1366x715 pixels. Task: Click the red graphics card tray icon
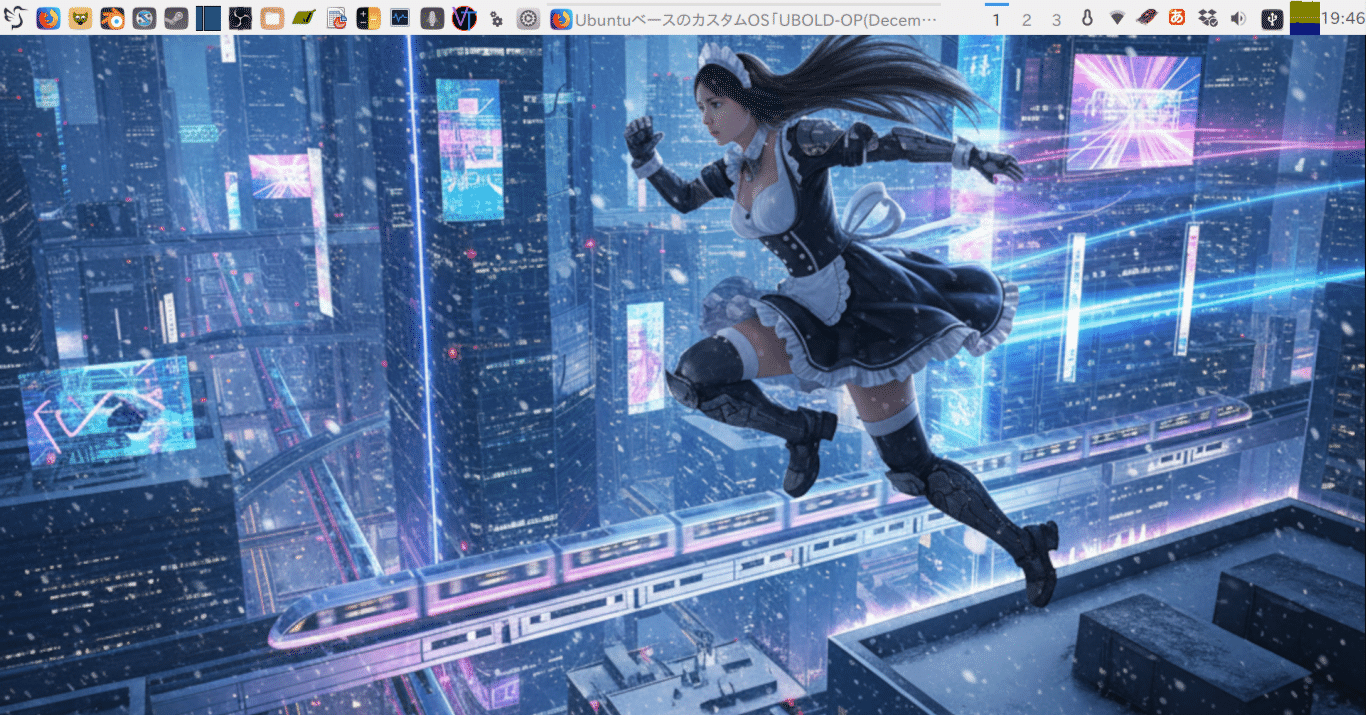(1148, 18)
